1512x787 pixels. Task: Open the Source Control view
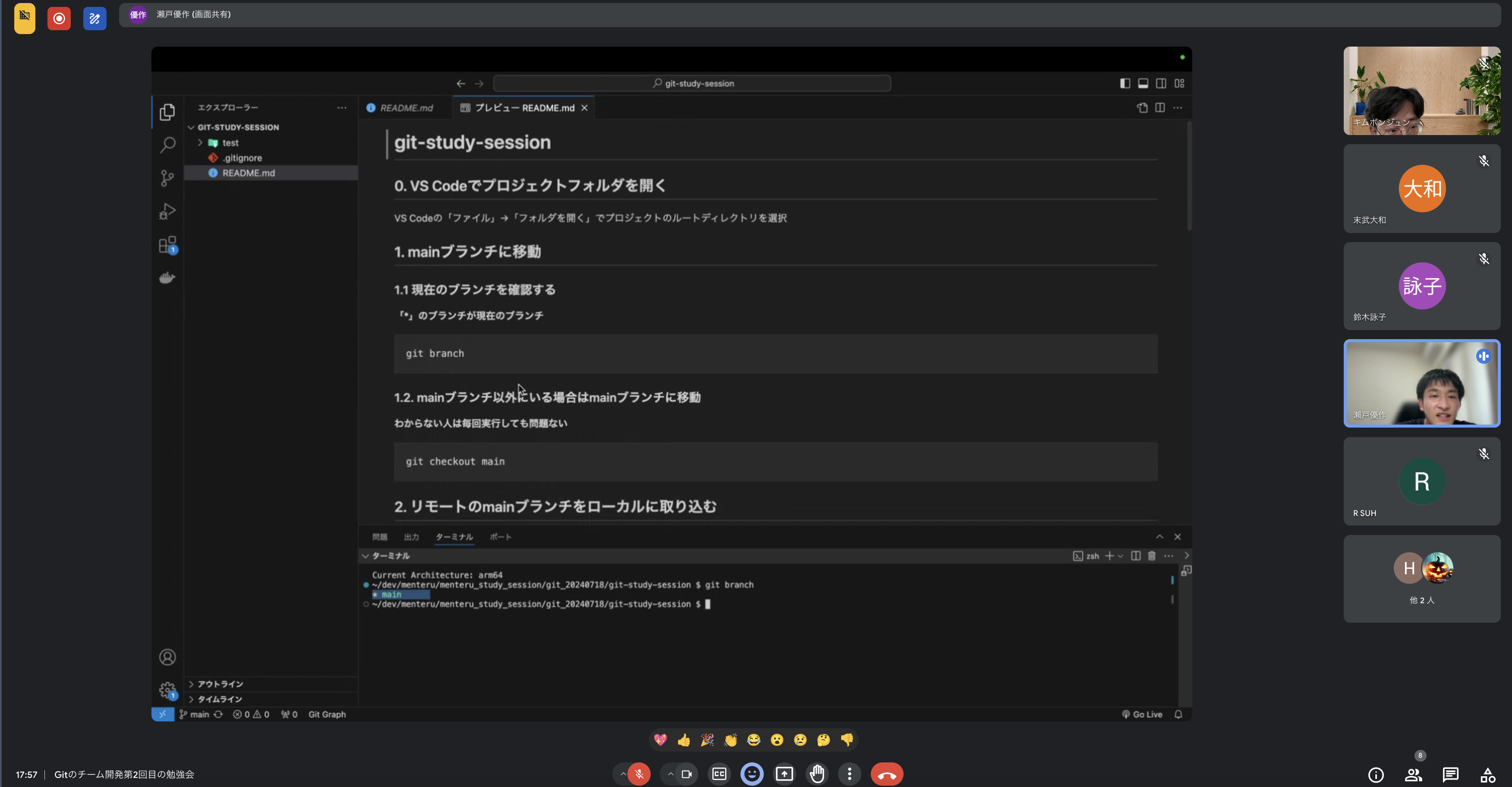(167, 178)
